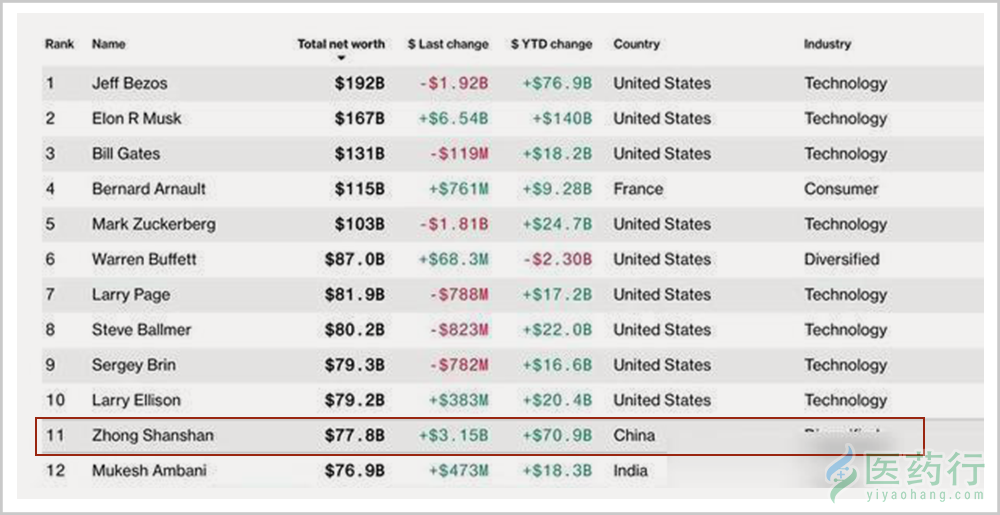Select Mark Zuckerberg in the list
Viewport: 1000px width, 515px height.
154,224
